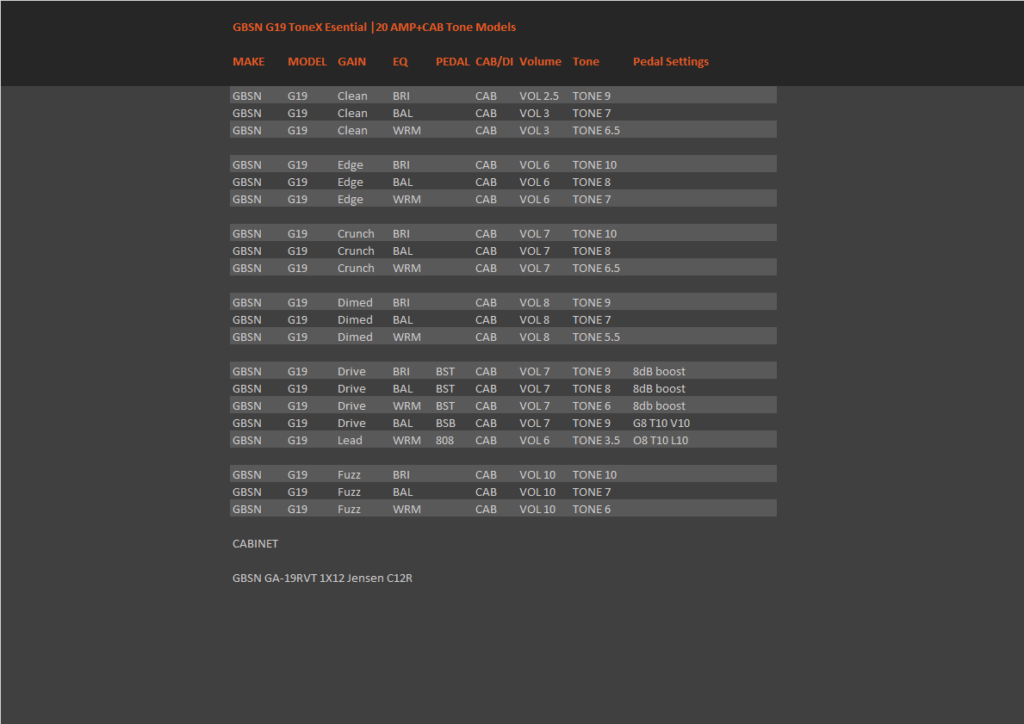Screen dimensions: 1024x724
Task: Select Fuzz in the Fuzz WRM row
Action: click(349, 509)
